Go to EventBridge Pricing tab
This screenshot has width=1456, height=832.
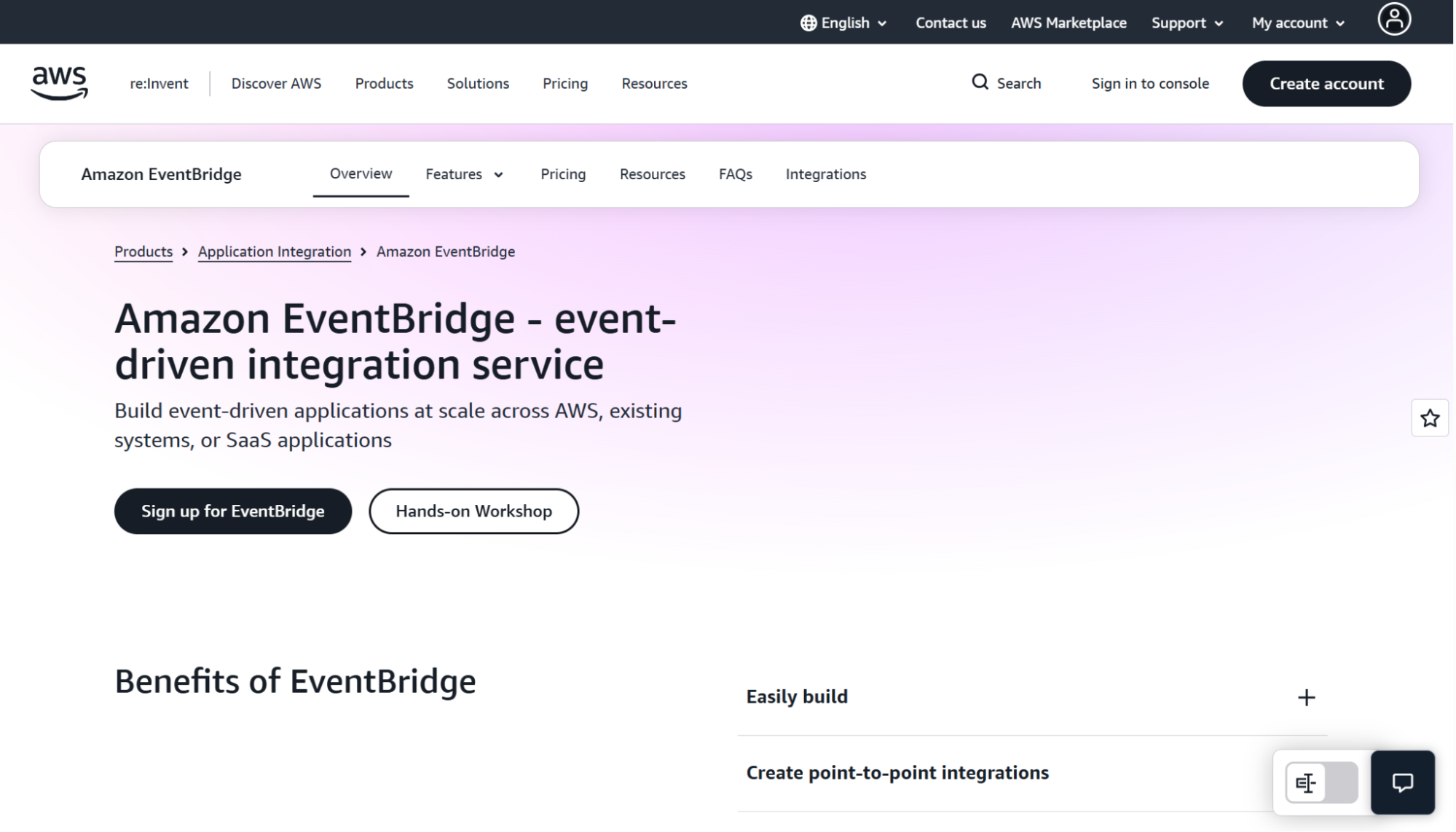(x=562, y=174)
